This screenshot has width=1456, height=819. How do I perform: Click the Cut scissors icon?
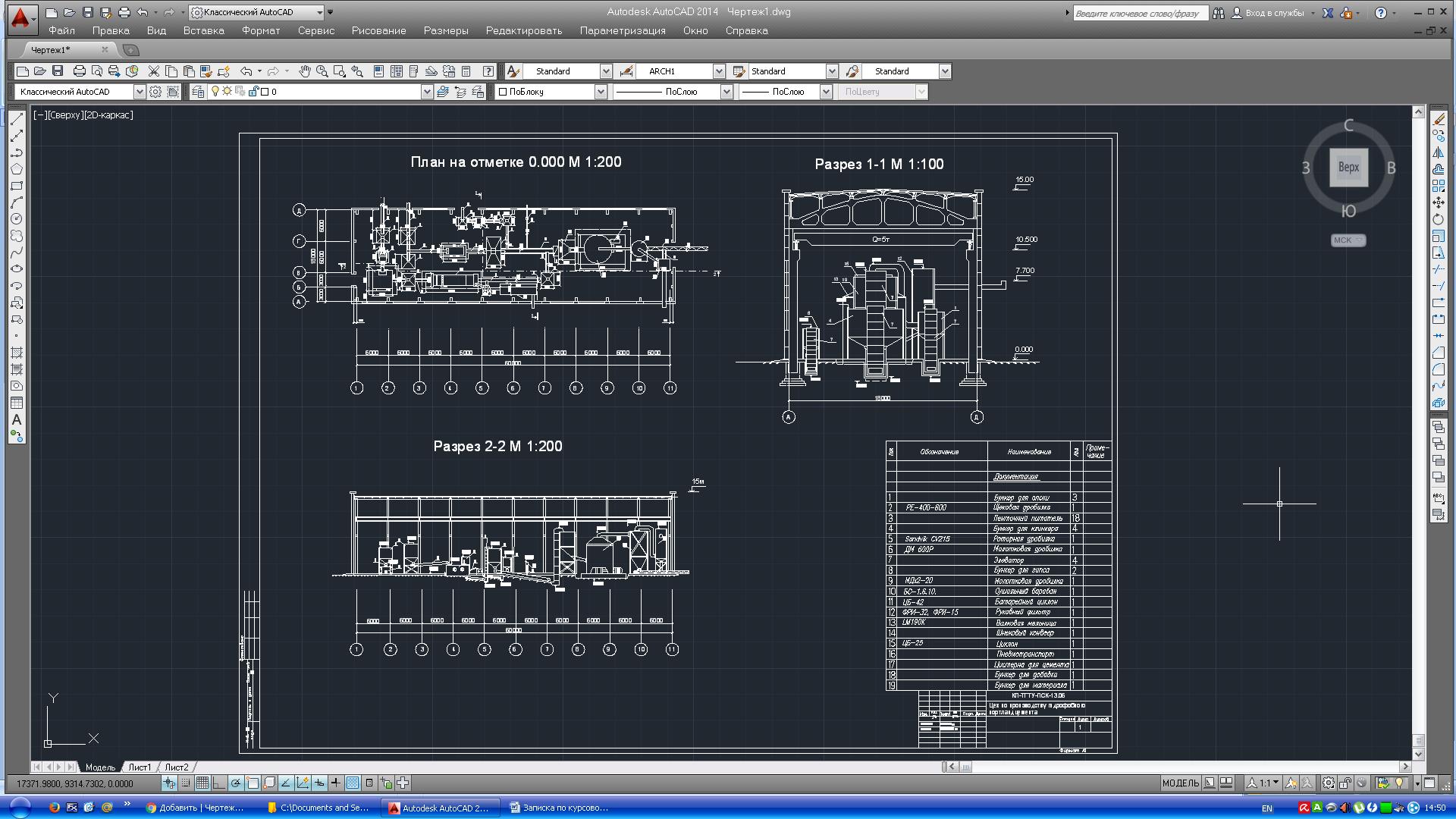click(x=154, y=71)
